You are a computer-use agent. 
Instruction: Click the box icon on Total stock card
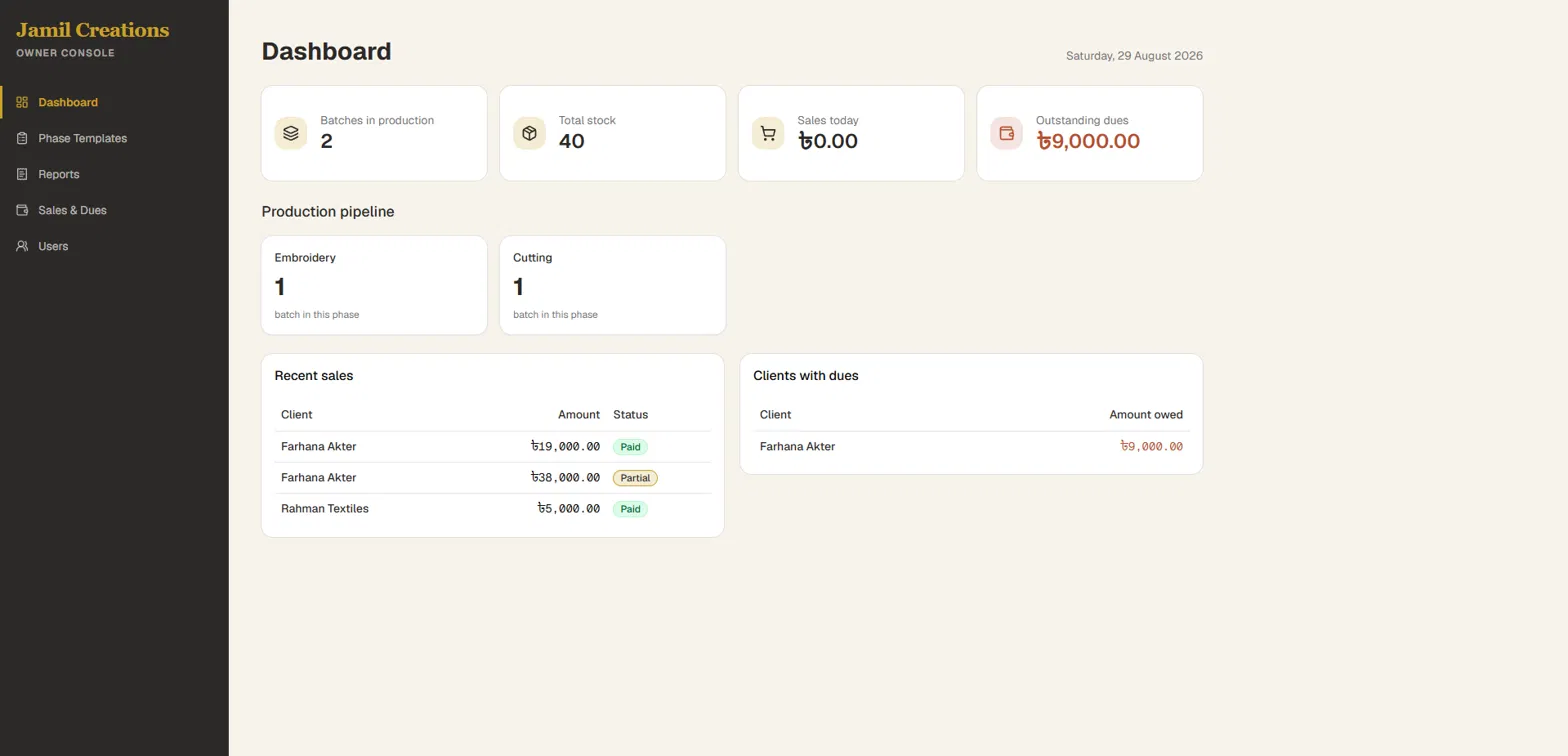coord(529,133)
